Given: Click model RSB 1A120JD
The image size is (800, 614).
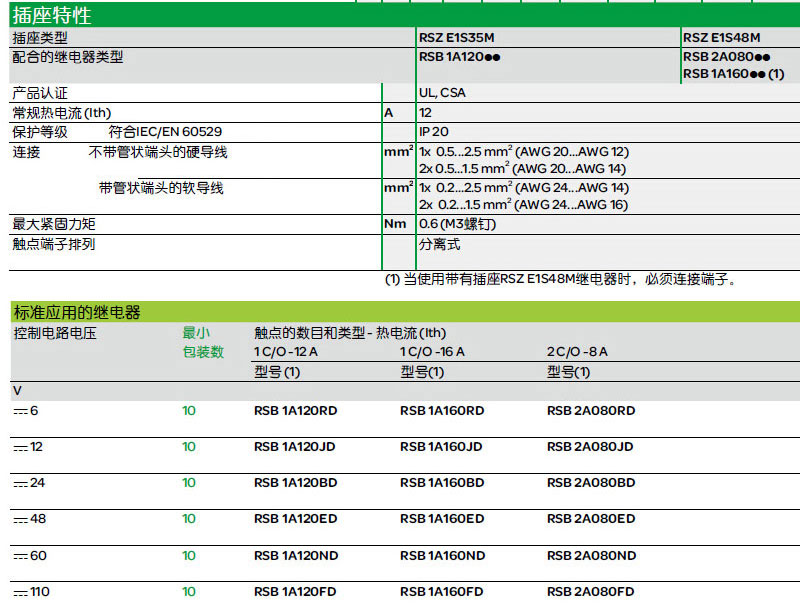Looking at the screenshot, I should (x=294, y=447).
